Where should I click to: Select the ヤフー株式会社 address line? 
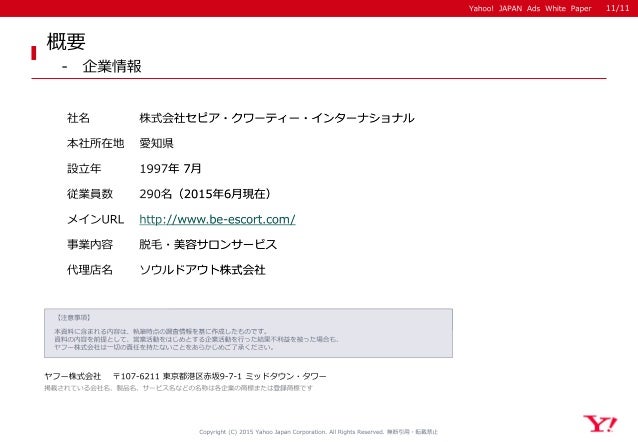tap(185, 376)
